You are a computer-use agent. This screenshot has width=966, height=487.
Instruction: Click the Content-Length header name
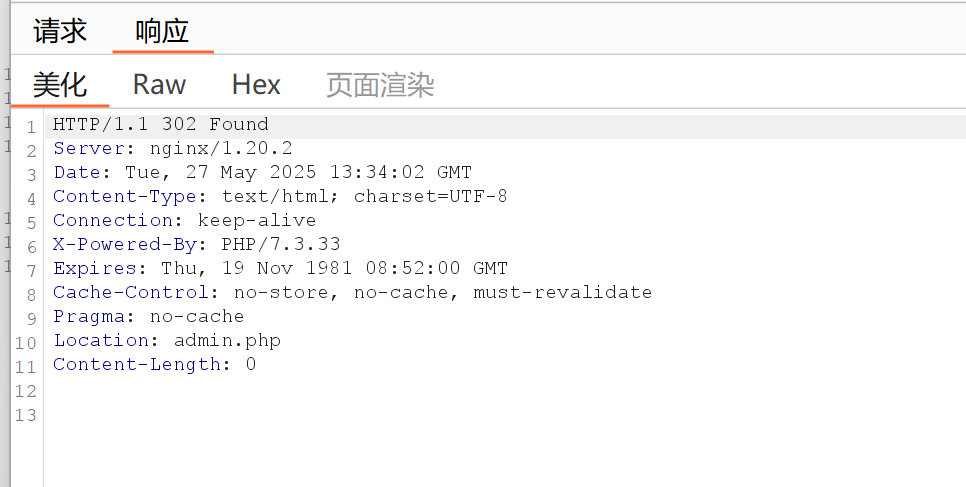click(137, 365)
